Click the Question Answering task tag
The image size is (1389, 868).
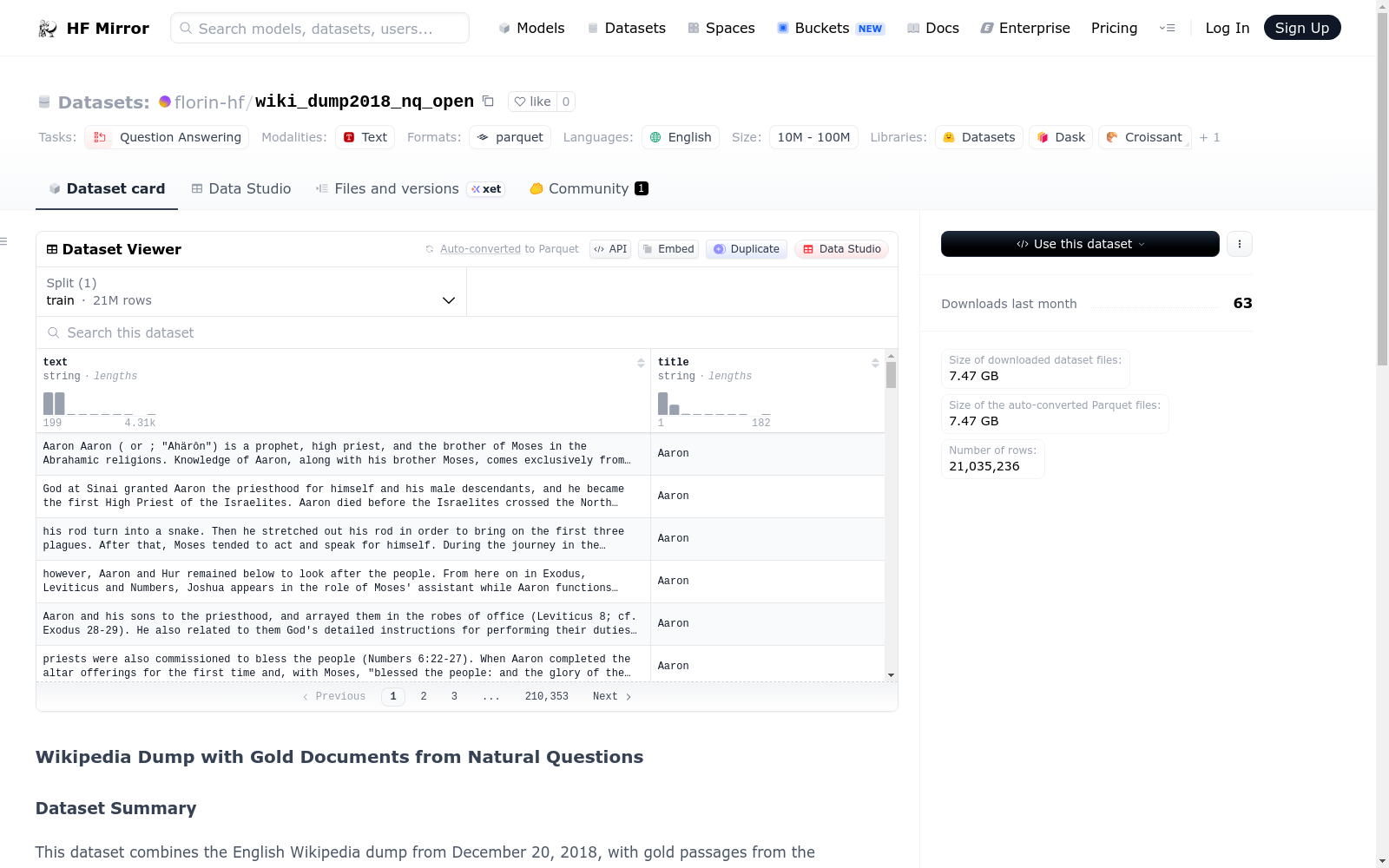click(167, 137)
